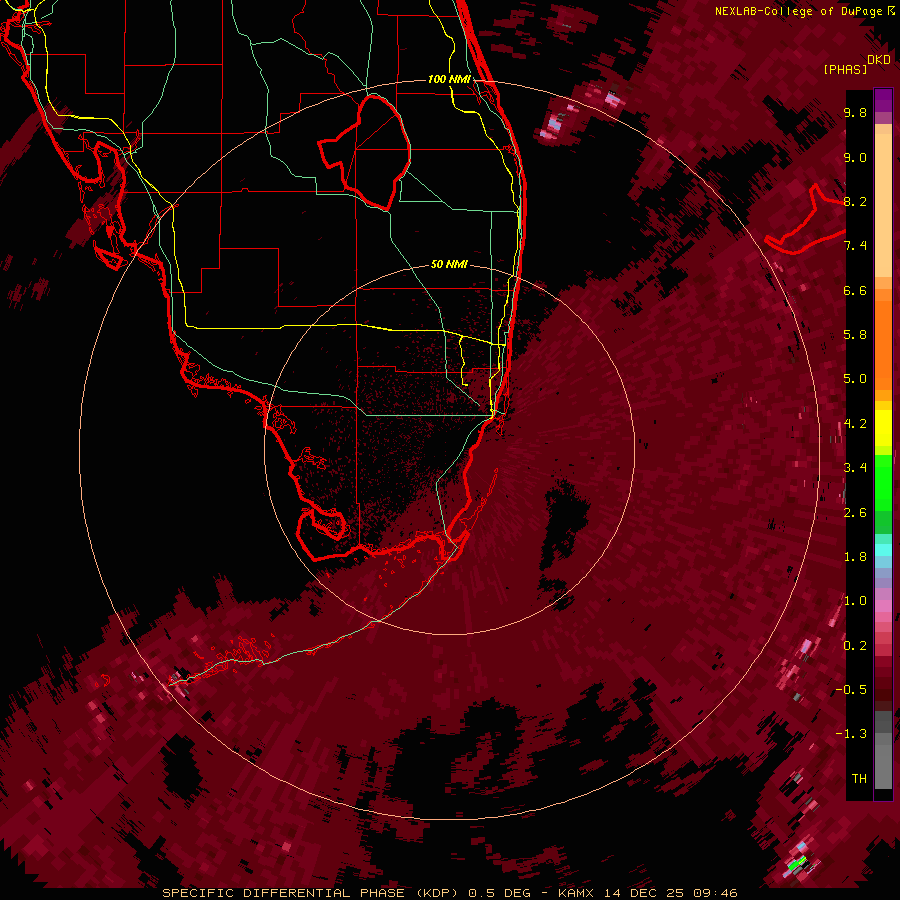Image resolution: width=900 pixels, height=900 pixels.
Task: Click the 100 NMI range ring label
Action: pyautogui.click(x=449, y=79)
